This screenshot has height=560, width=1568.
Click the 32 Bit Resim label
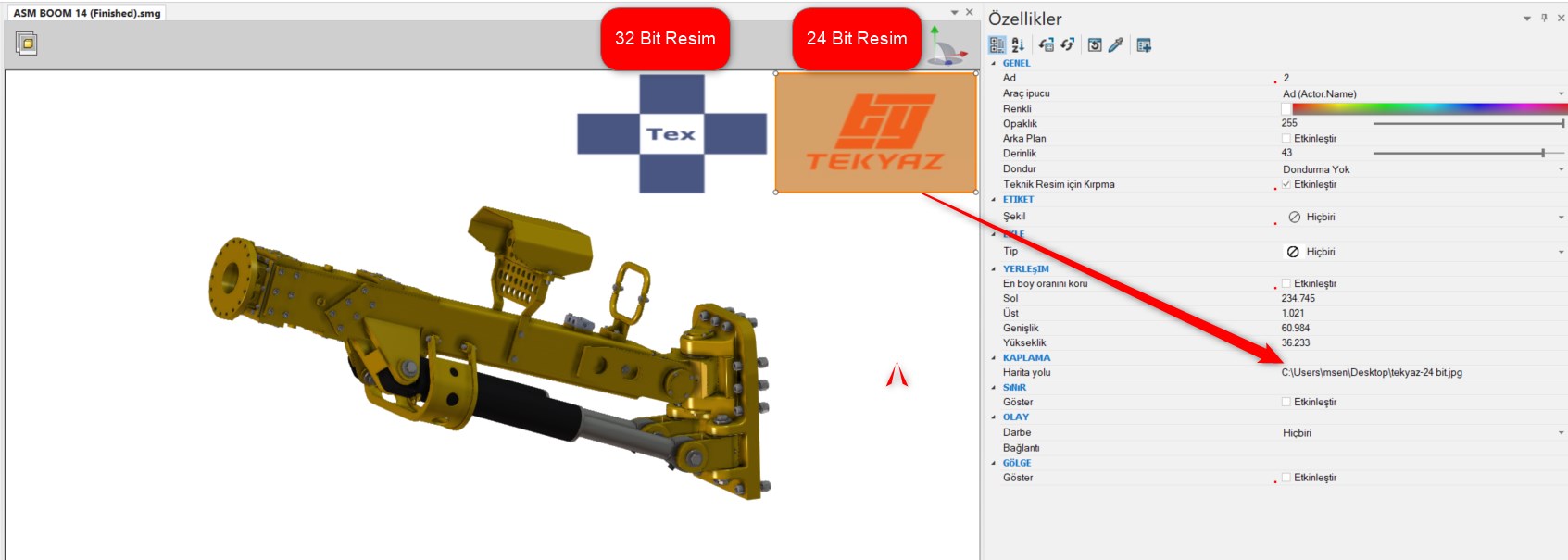[x=665, y=39]
